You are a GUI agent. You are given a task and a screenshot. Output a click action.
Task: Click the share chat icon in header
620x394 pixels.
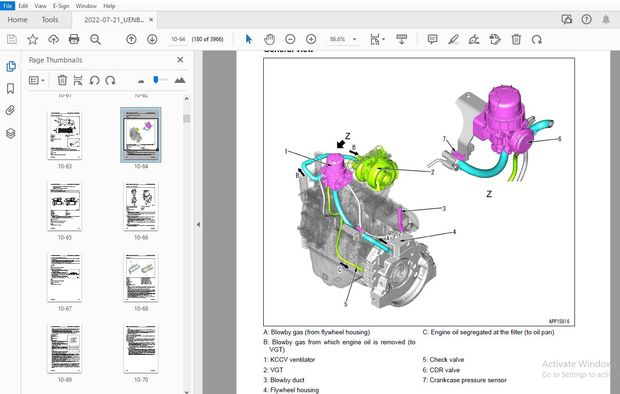pyautogui.click(x=567, y=19)
